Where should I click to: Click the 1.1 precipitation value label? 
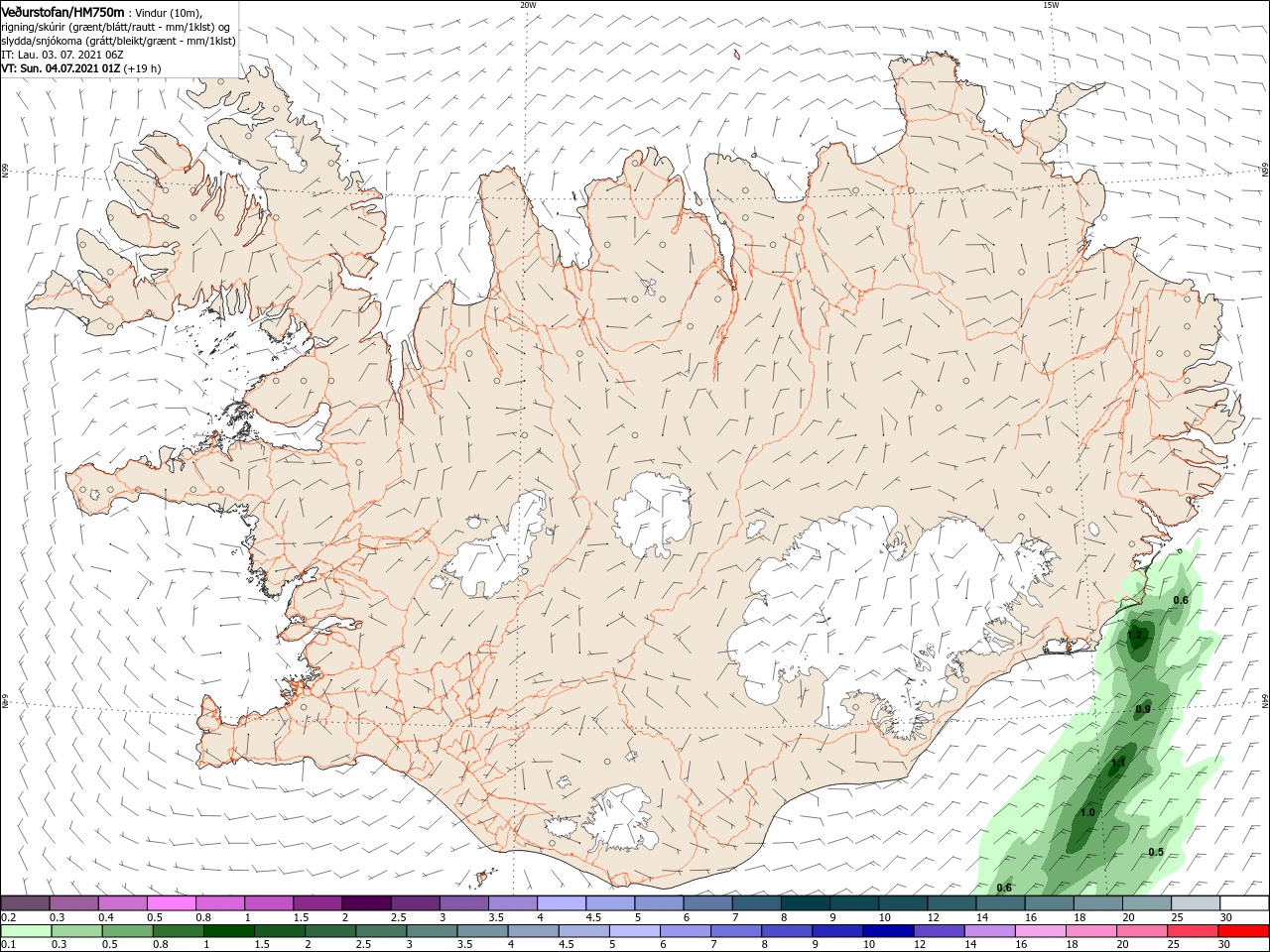click(1118, 763)
